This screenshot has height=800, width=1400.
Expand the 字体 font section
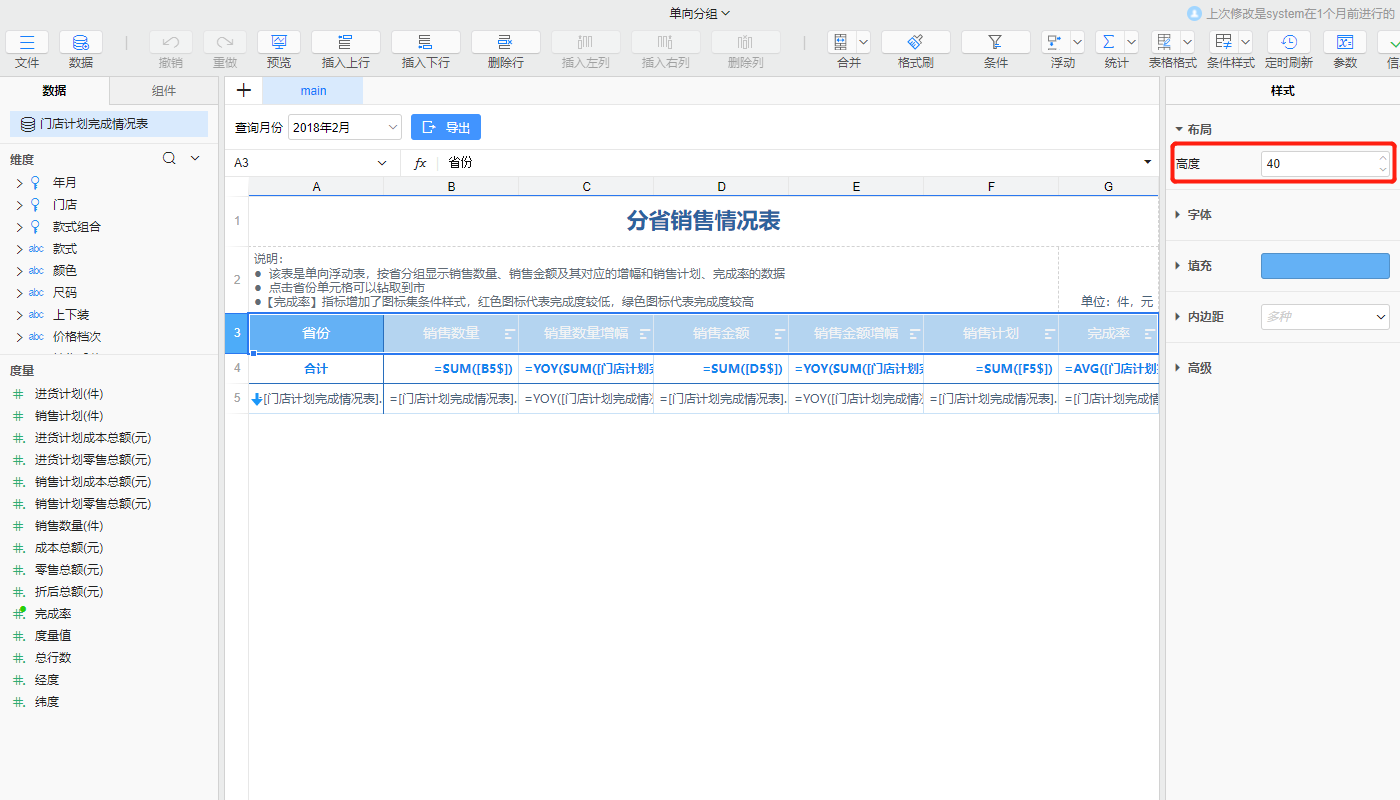1180,215
